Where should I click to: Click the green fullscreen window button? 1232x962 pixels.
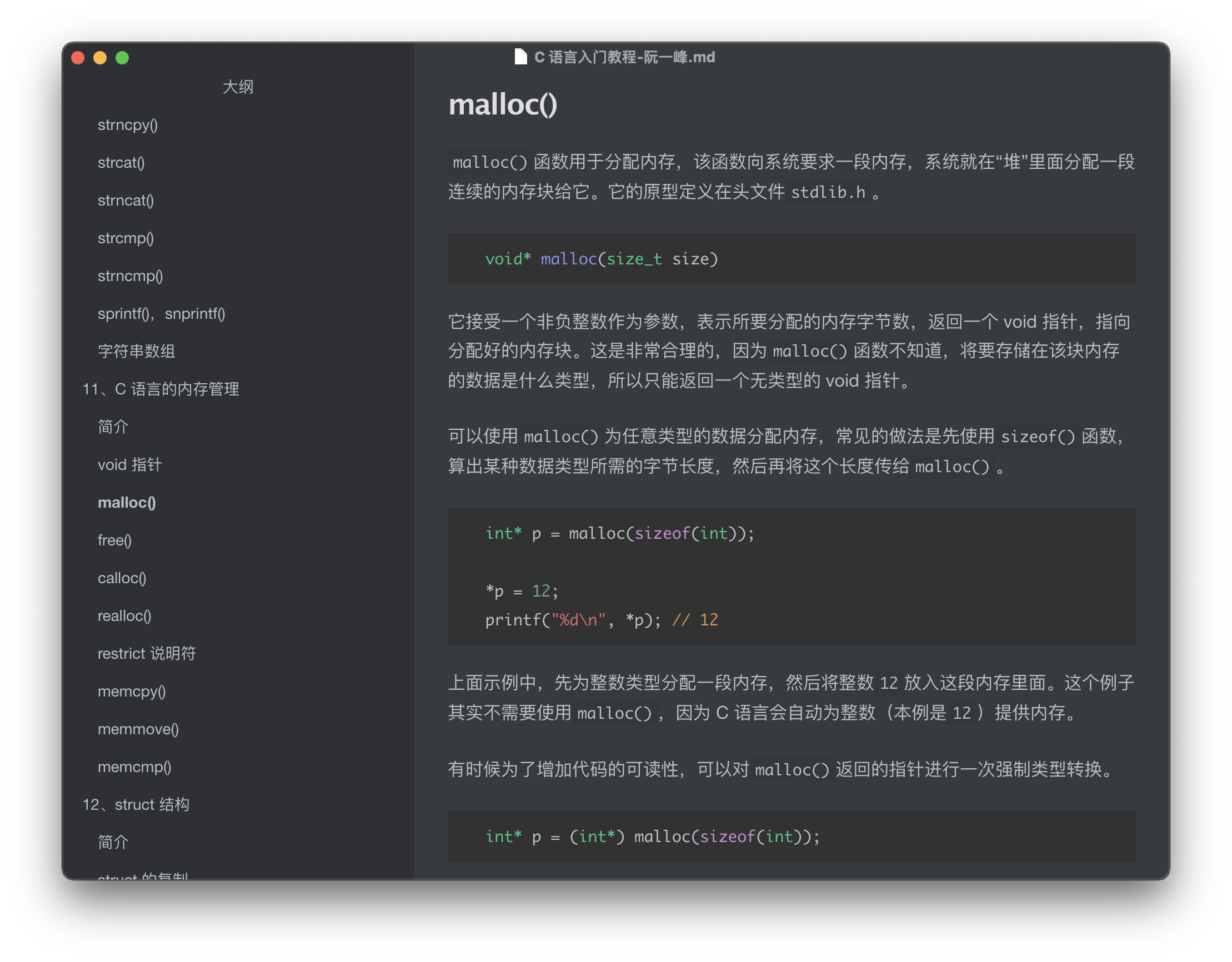122,58
